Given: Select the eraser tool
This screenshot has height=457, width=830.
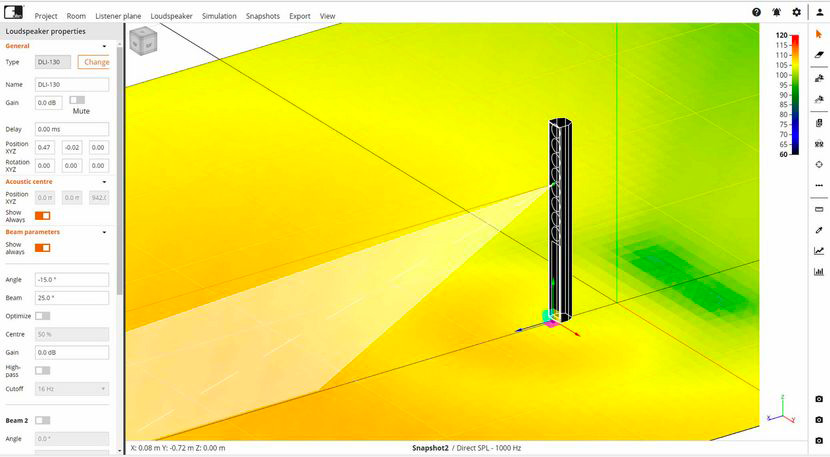Looking at the screenshot, I should point(819,54).
